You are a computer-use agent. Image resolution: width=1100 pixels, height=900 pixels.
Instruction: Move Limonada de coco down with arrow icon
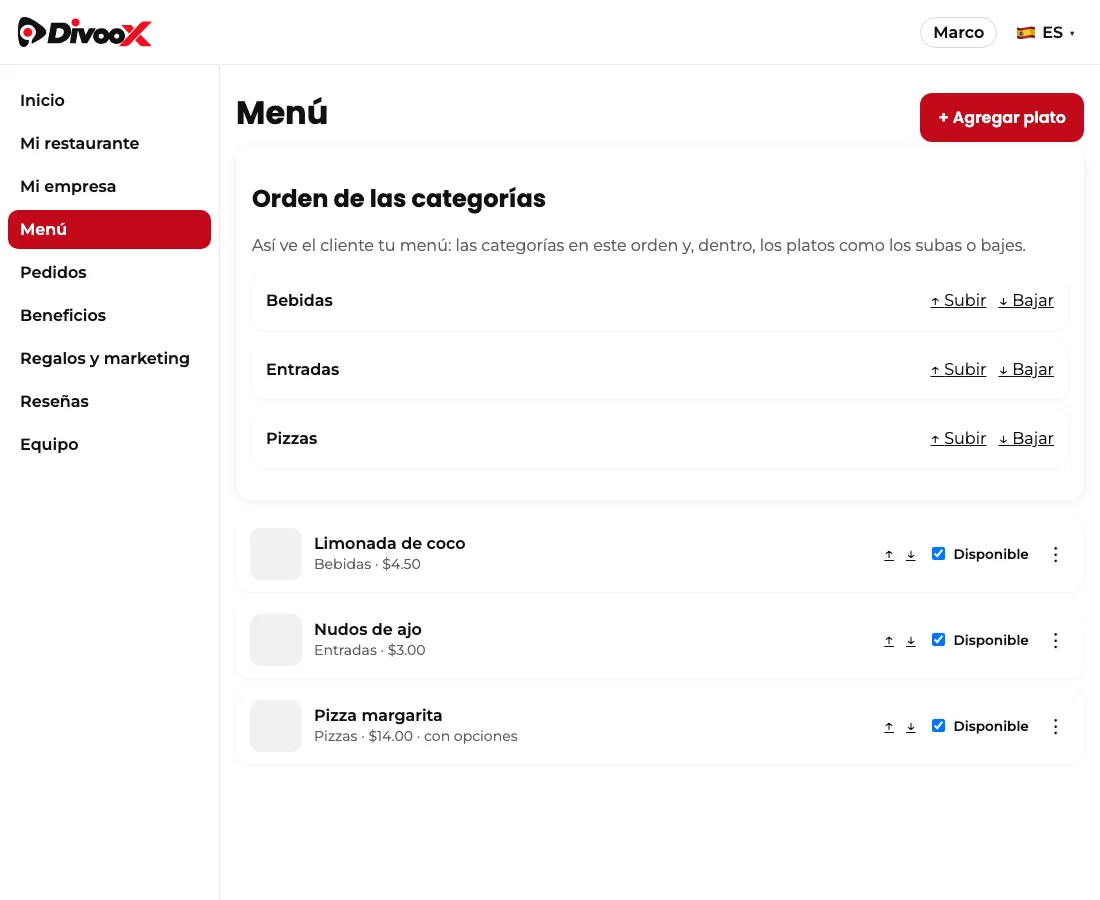click(x=911, y=555)
